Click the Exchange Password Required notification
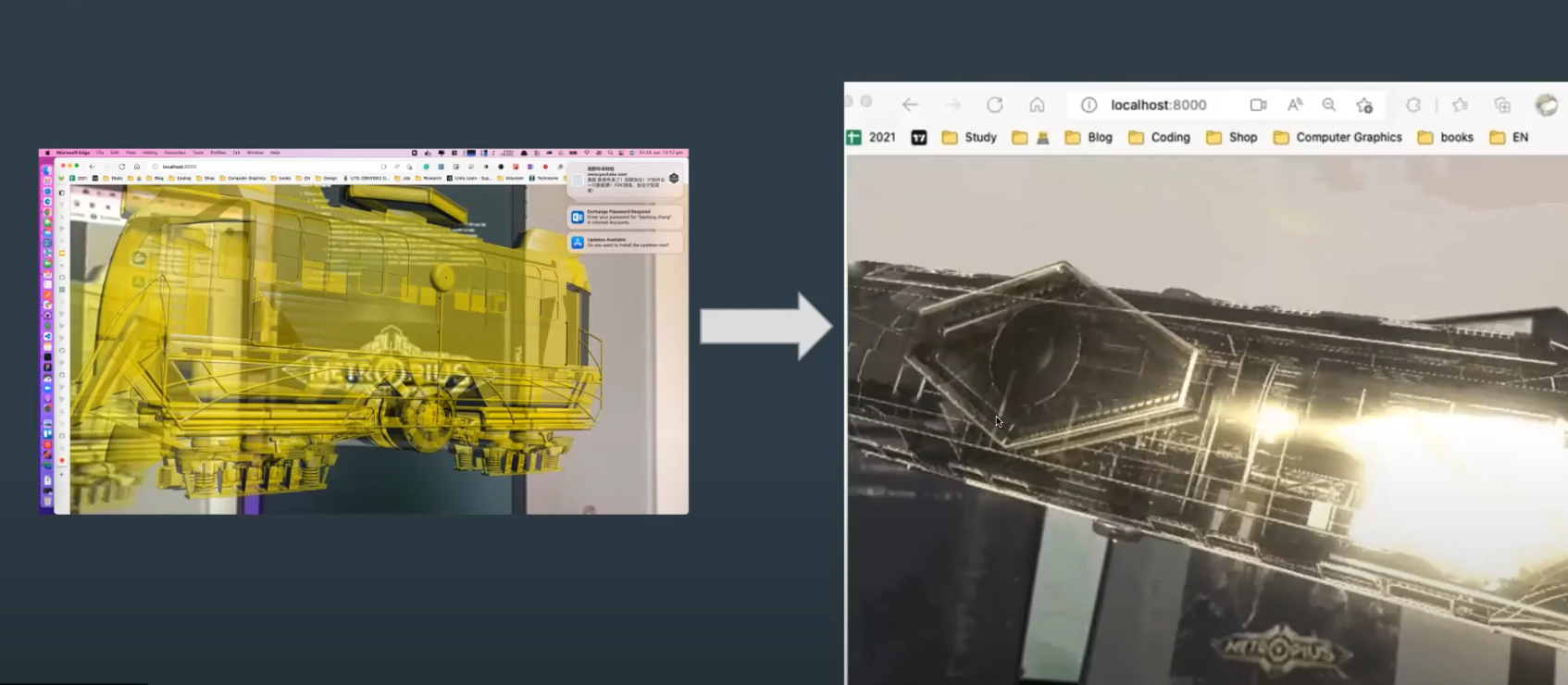The image size is (1568, 685). click(625, 217)
